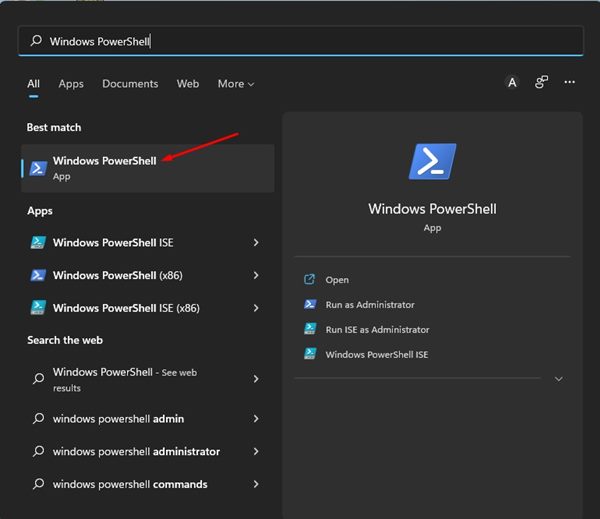Image resolution: width=600 pixels, height=519 pixels.
Task: Switch to the Apps tab
Action: click(x=71, y=83)
